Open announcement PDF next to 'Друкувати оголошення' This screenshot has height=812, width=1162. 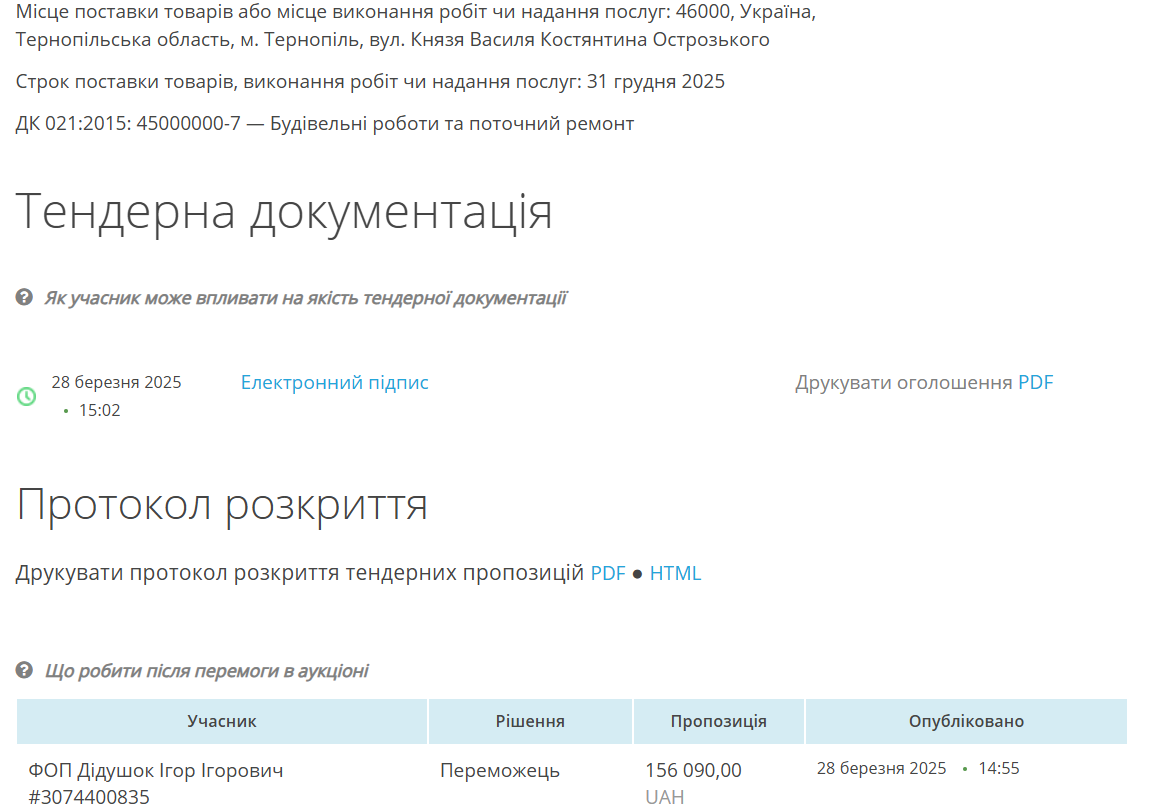pyautogui.click(x=1035, y=383)
